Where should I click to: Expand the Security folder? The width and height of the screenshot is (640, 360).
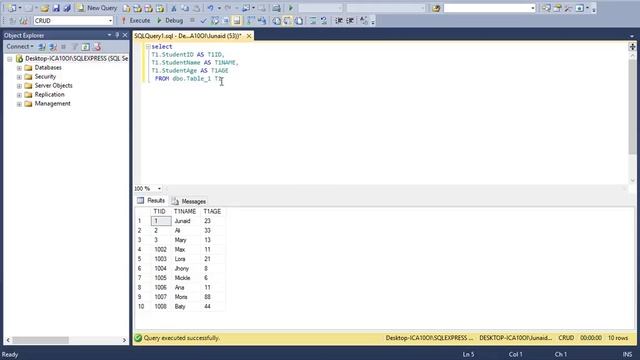[19, 77]
